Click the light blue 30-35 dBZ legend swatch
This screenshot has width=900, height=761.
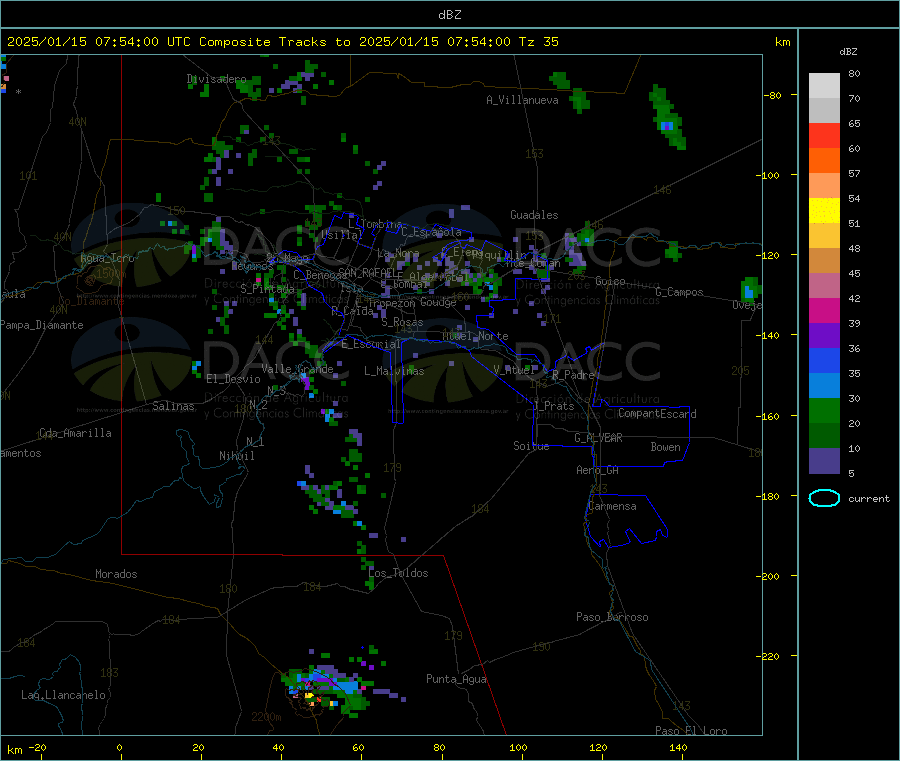[824, 386]
